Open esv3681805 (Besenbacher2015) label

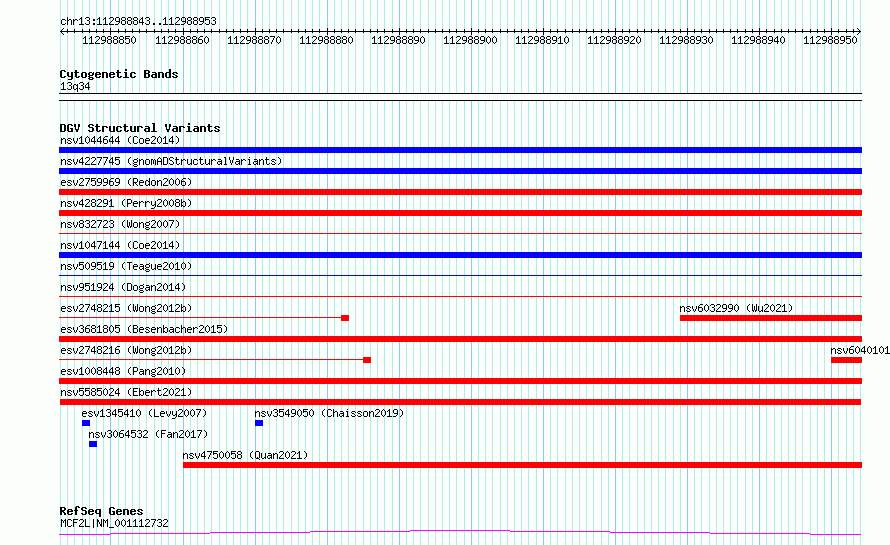144,329
